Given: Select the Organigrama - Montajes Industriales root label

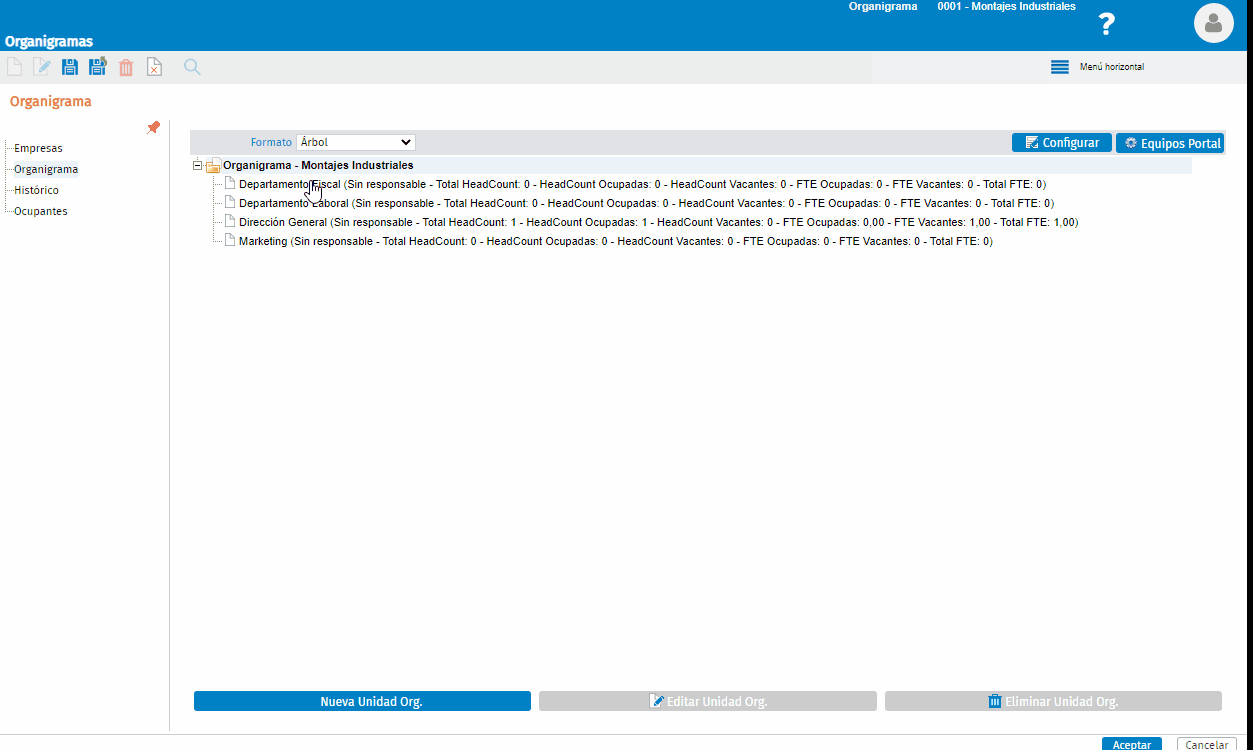Looking at the screenshot, I should (318, 165).
